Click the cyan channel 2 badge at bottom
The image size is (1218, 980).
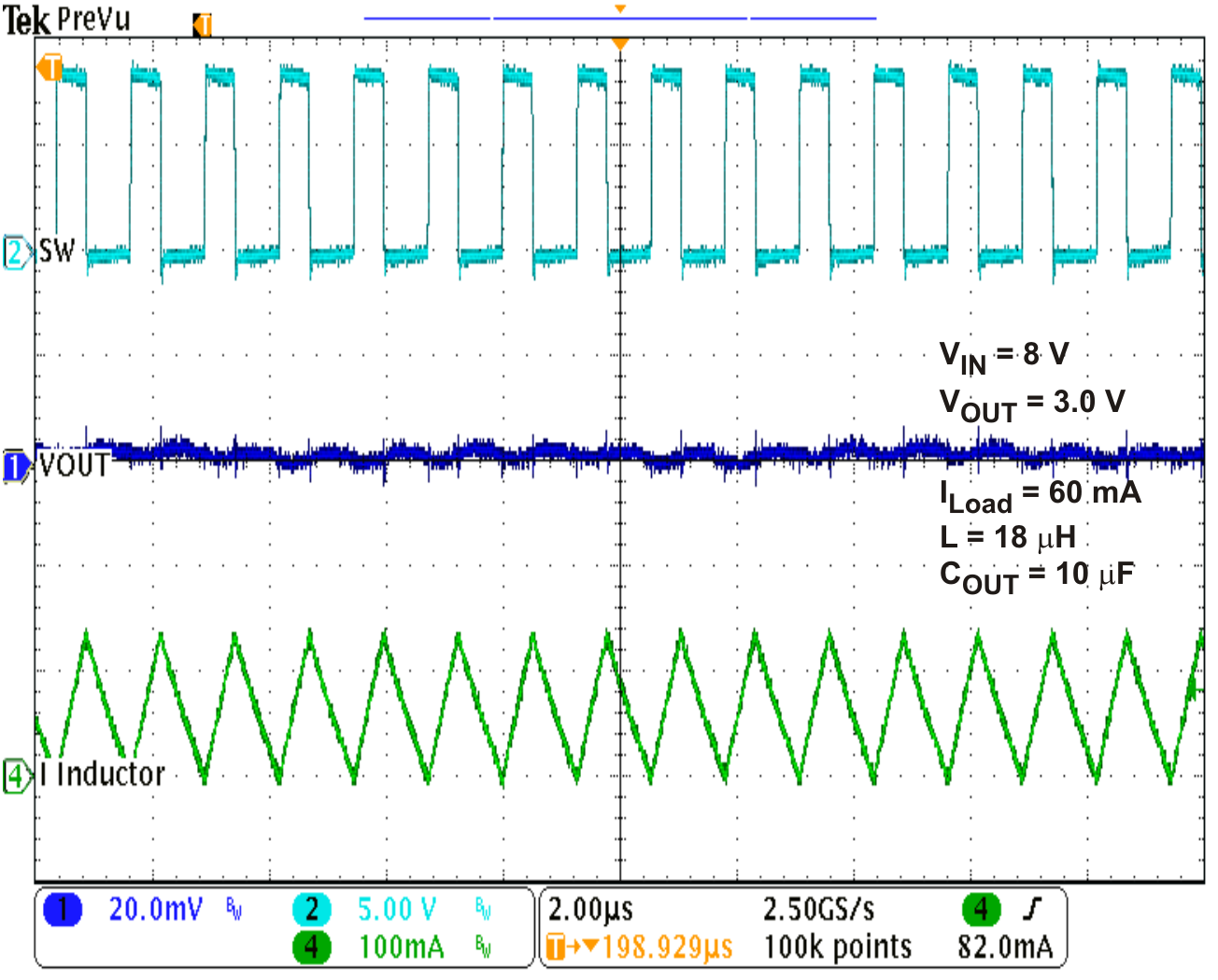tap(311, 909)
